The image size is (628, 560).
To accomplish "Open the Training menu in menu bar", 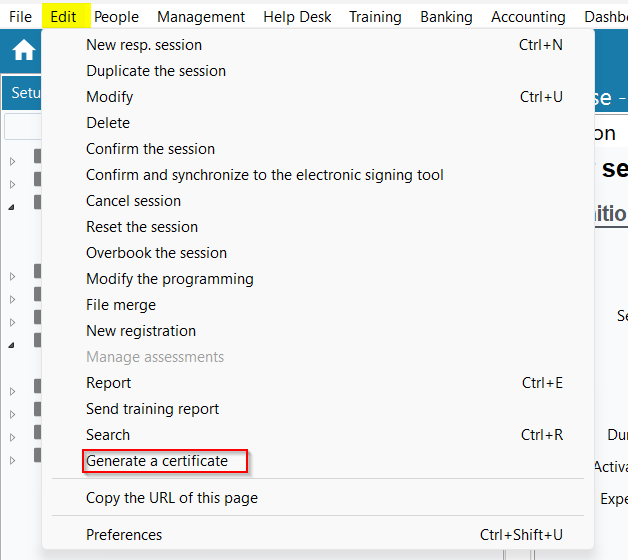I will (375, 17).
